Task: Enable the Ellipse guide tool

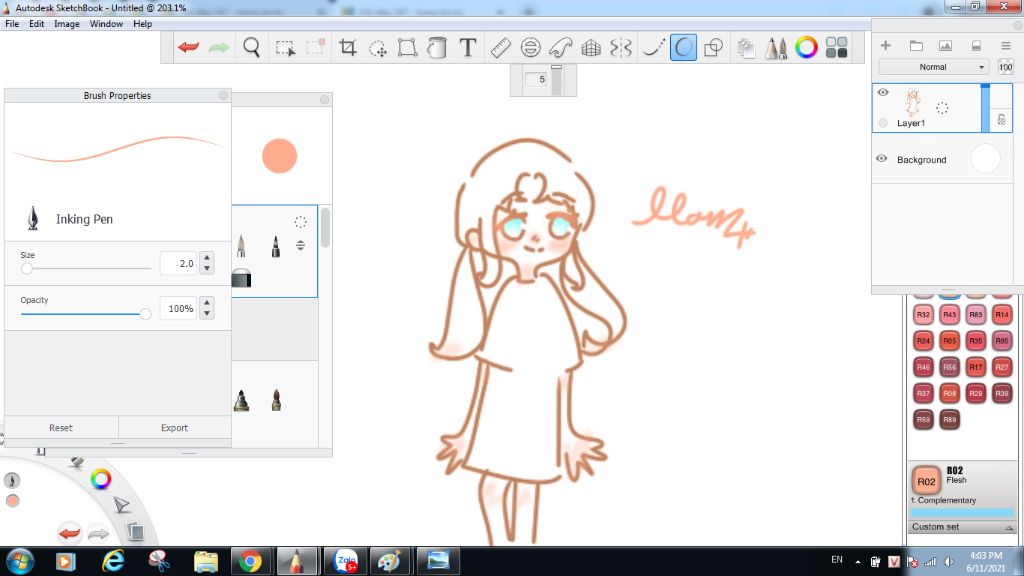Action: click(x=530, y=47)
